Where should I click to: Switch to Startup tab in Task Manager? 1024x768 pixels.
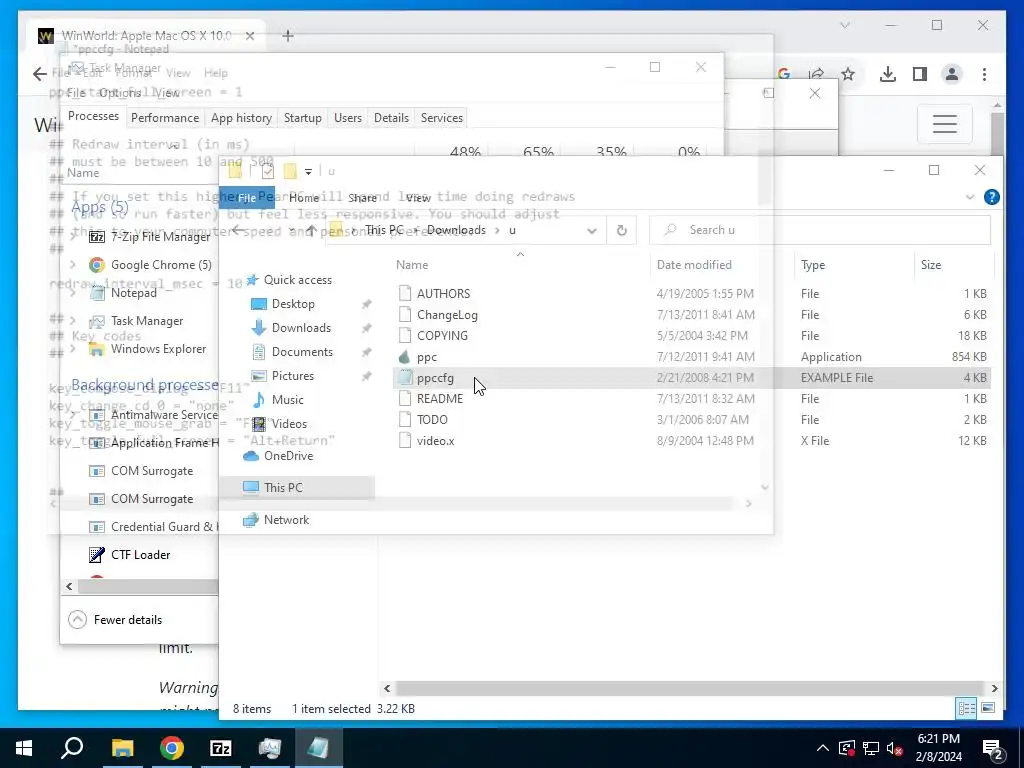click(x=302, y=118)
